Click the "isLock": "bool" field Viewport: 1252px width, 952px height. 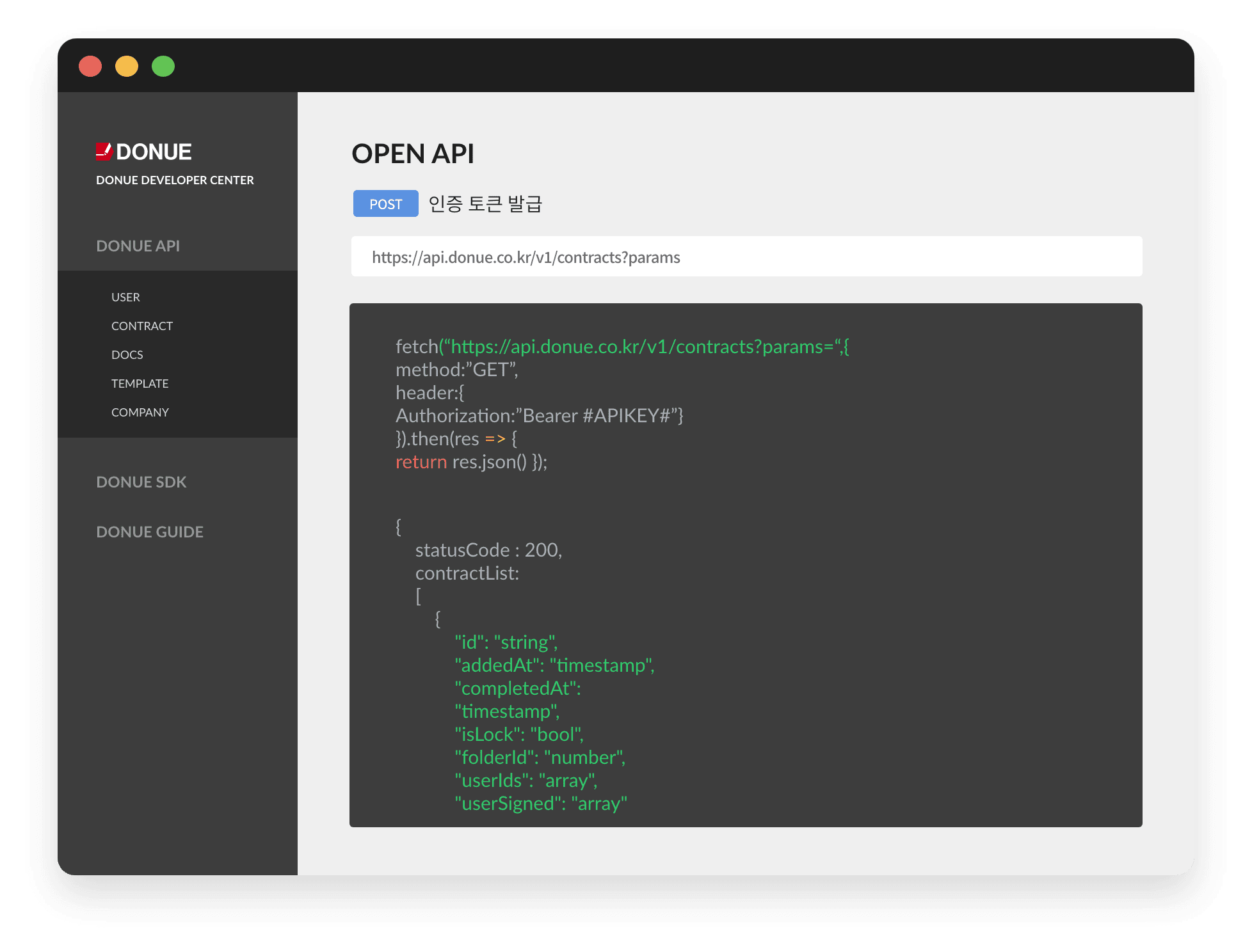coord(519,734)
